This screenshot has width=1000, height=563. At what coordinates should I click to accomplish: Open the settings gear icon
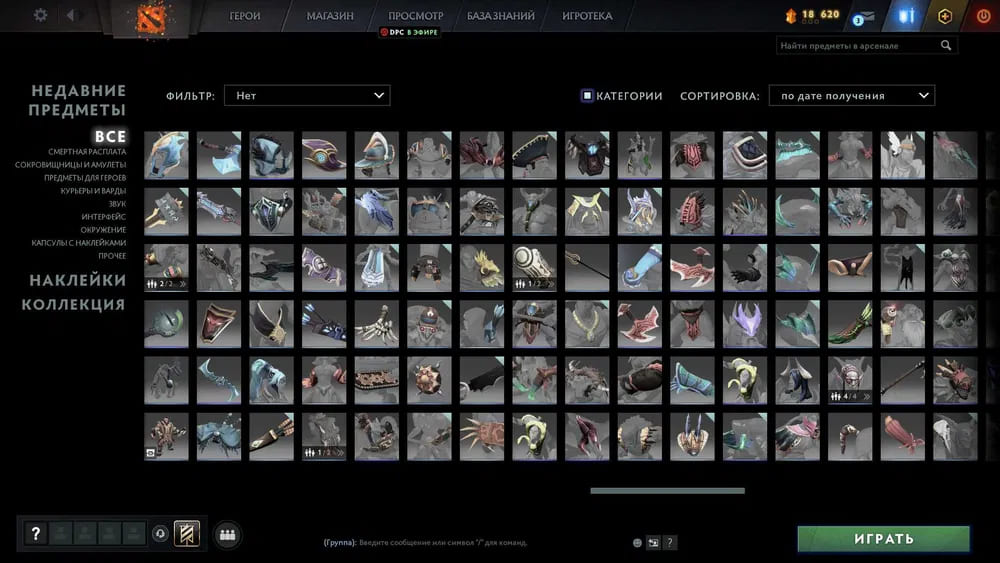(40, 15)
